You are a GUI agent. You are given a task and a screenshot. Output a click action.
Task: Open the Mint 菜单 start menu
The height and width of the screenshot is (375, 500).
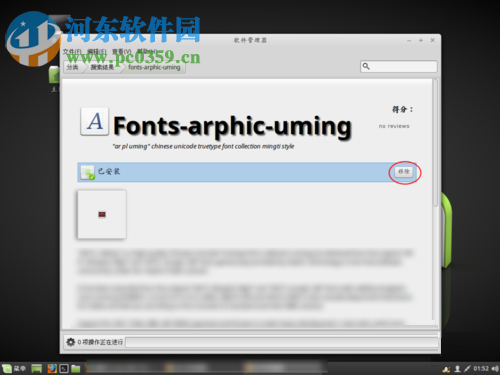(x=14, y=368)
